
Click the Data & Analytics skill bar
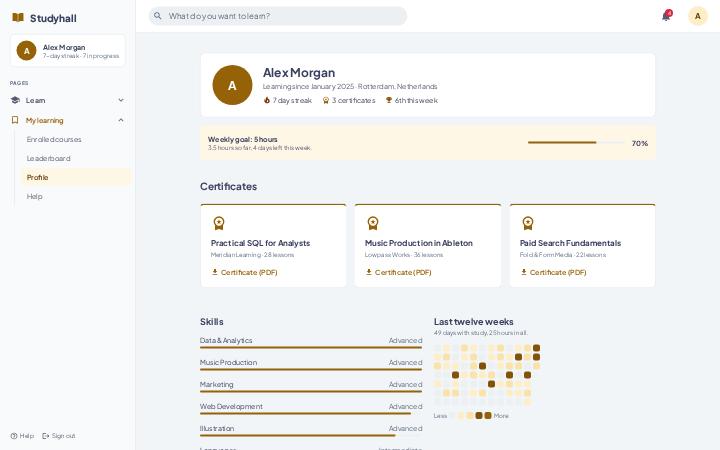coord(311,348)
